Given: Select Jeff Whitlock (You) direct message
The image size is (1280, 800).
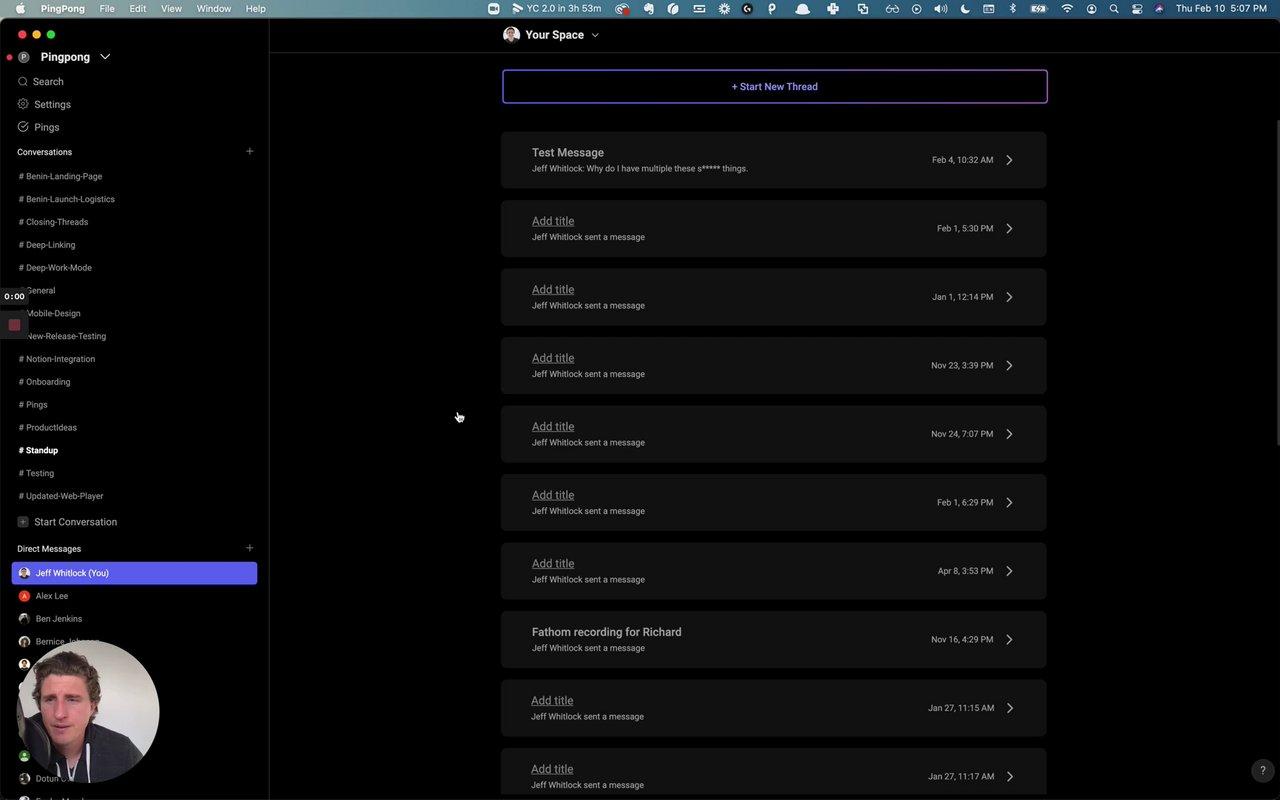Looking at the screenshot, I should (134, 573).
